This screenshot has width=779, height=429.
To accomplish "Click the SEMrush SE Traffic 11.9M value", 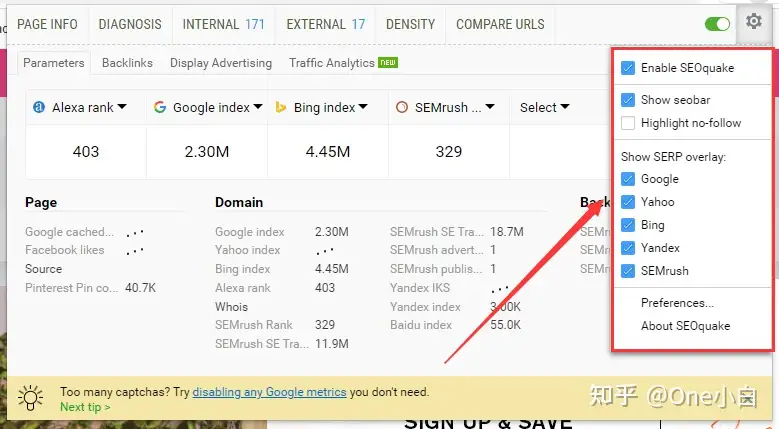I will click(x=331, y=344).
